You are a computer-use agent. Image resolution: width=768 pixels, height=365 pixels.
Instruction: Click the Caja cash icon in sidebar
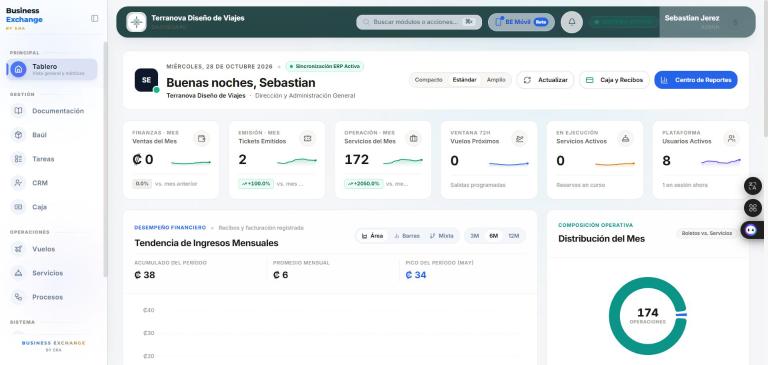(18, 207)
